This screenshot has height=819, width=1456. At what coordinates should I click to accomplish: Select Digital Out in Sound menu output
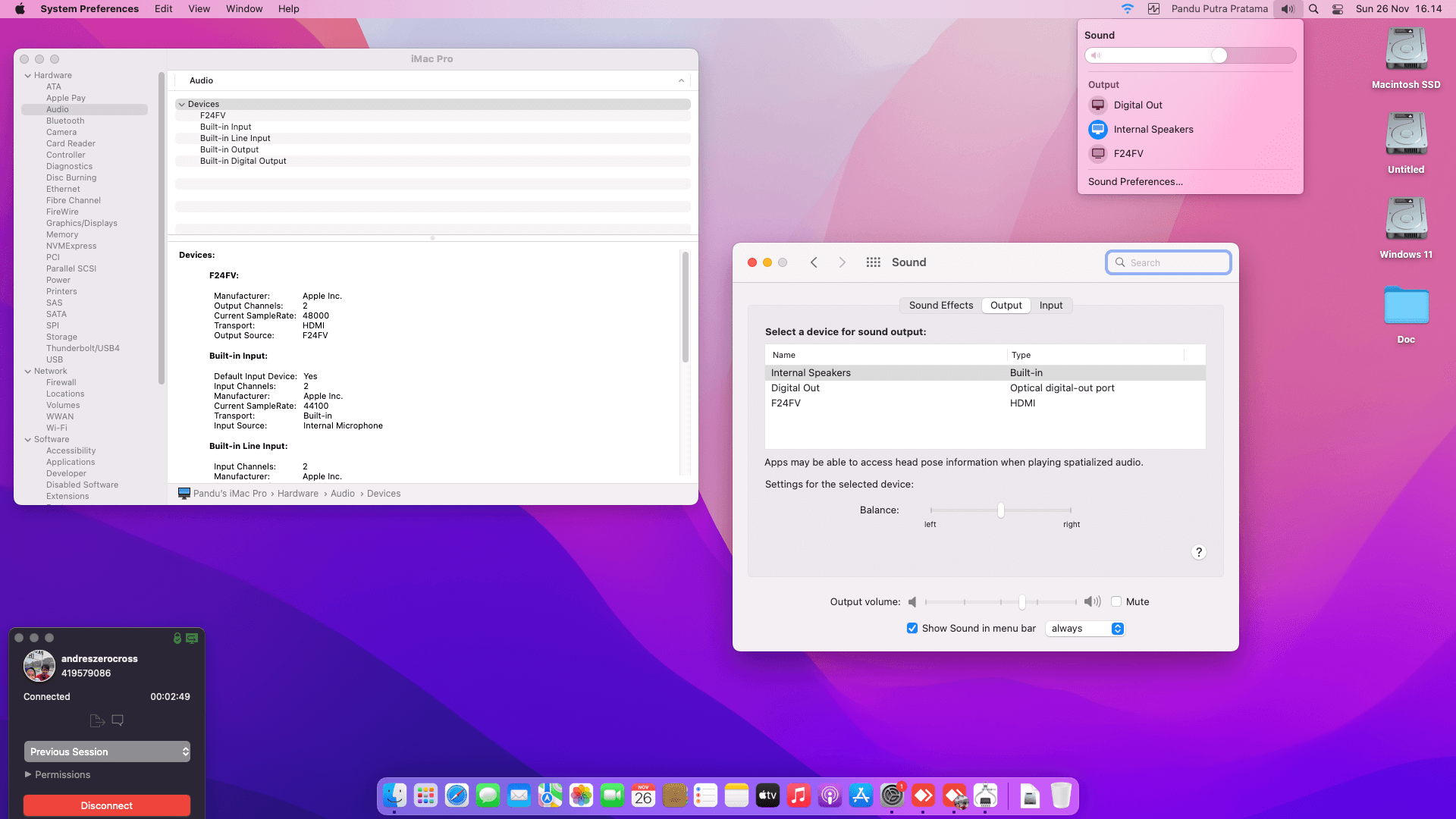(x=1191, y=105)
